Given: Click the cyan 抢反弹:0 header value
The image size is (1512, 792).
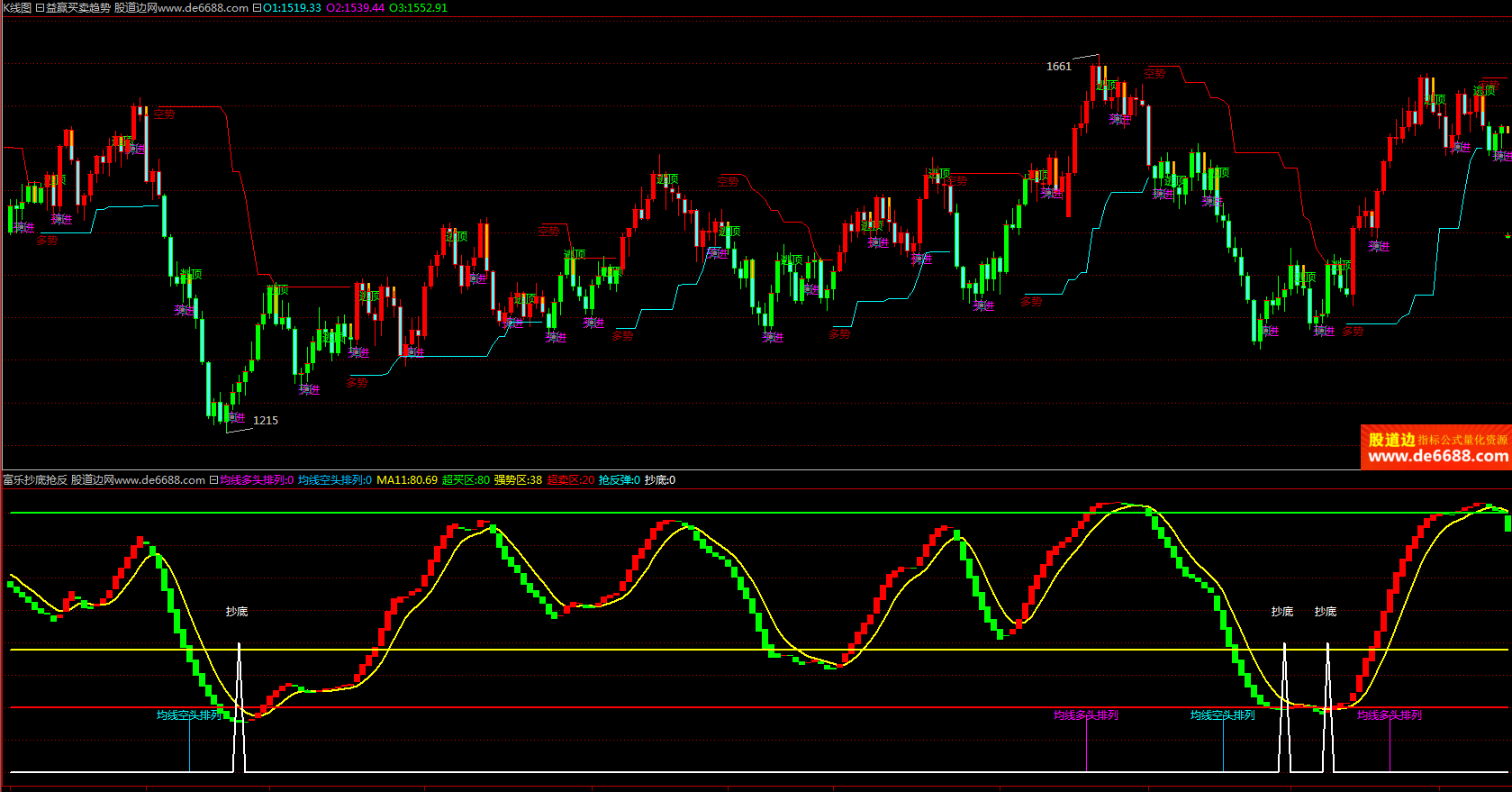Looking at the screenshot, I should tap(620, 480).
